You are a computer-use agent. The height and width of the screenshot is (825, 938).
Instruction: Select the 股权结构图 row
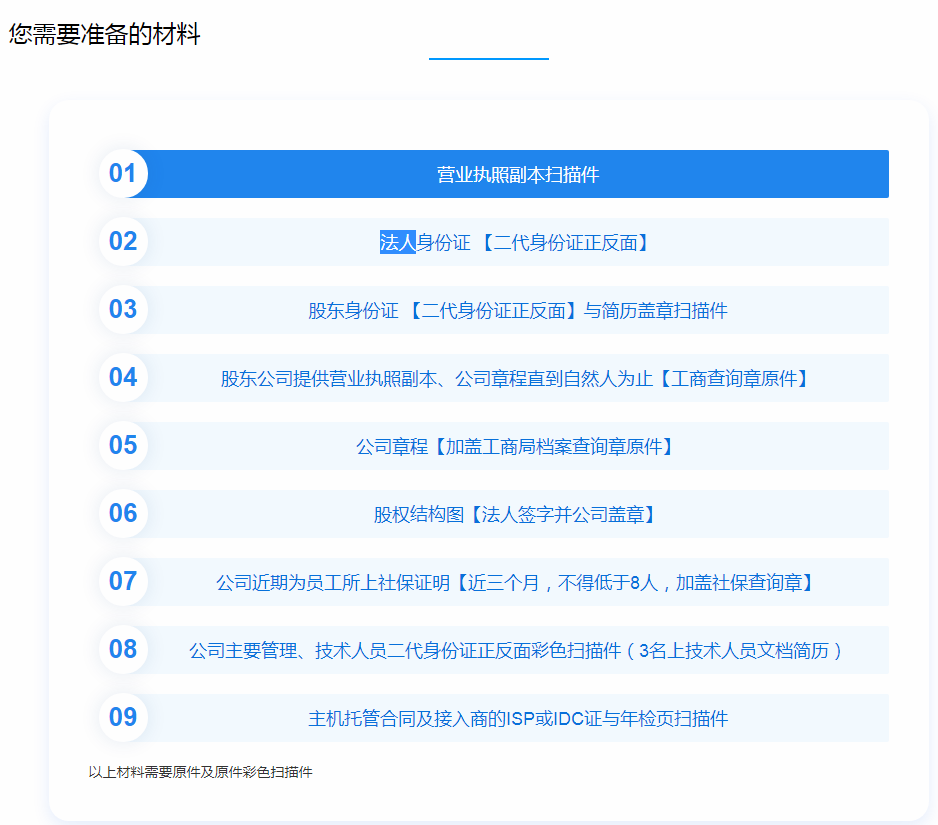[517, 515]
